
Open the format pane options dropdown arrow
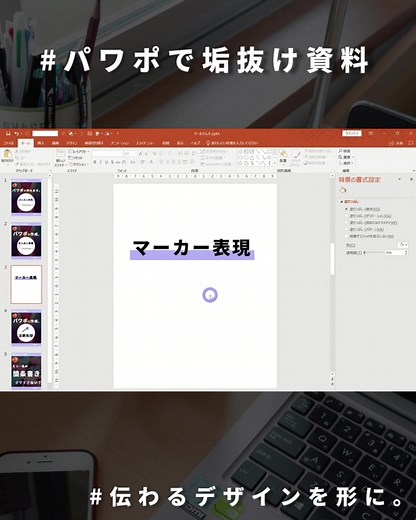(399, 179)
